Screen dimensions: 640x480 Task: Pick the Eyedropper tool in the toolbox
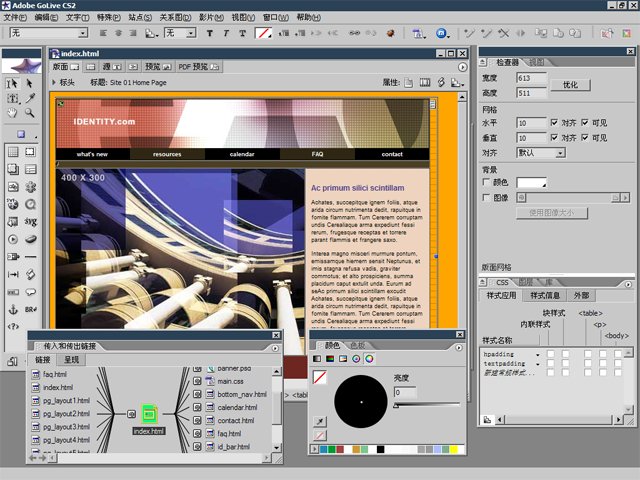30,98
